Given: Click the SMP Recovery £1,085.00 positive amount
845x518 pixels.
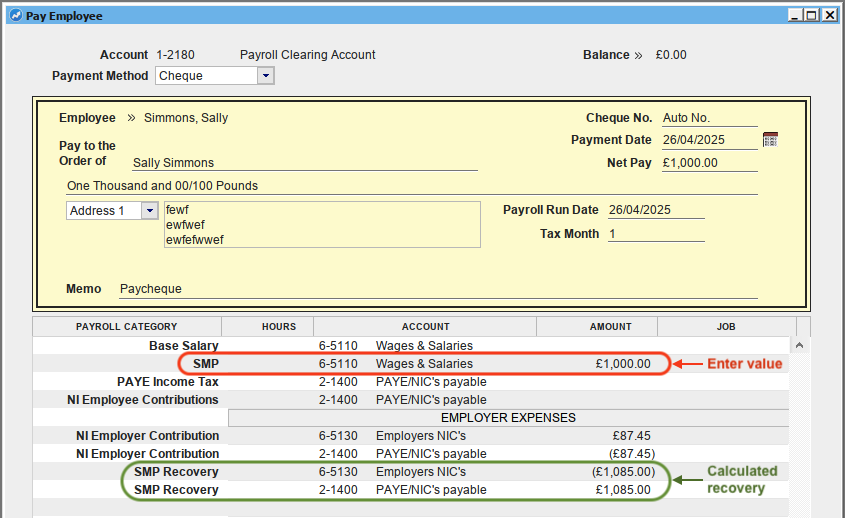Looking at the screenshot, I should [x=623, y=490].
